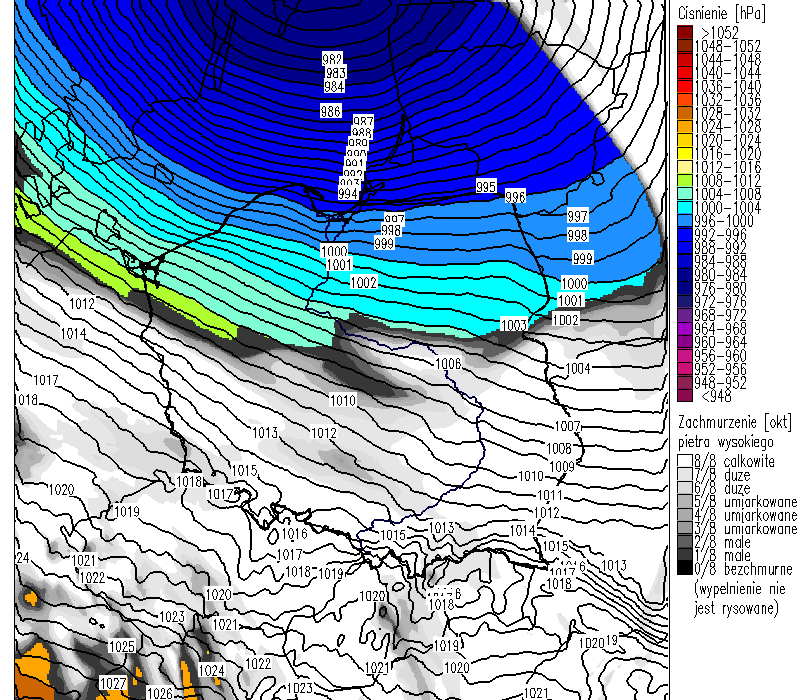Select the 996 isobar label

[x=515, y=196]
